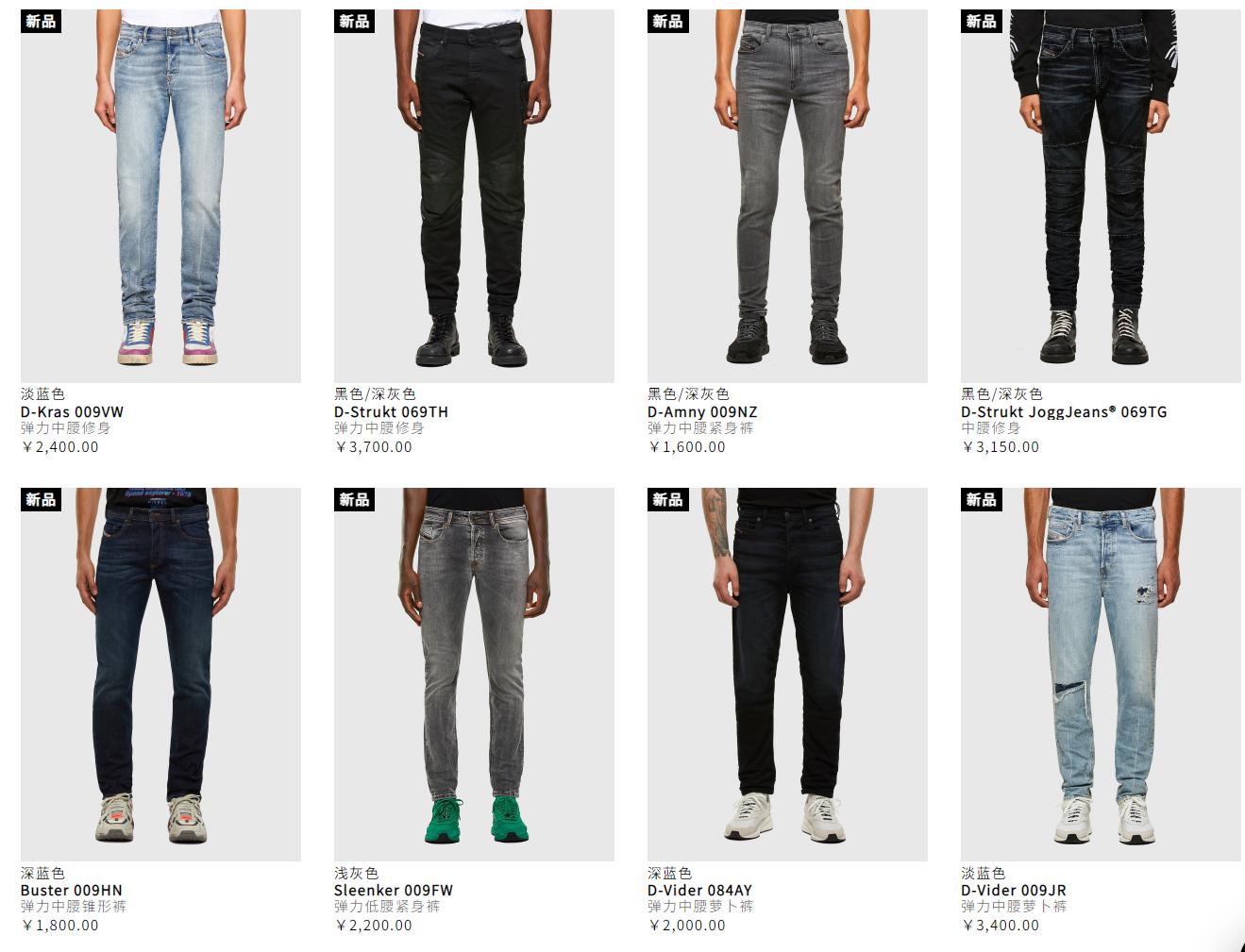The height and width of the screenshot is (952, 1245).
Task: Click the D-Vider 084AY product title
Action: coord(699,891)
